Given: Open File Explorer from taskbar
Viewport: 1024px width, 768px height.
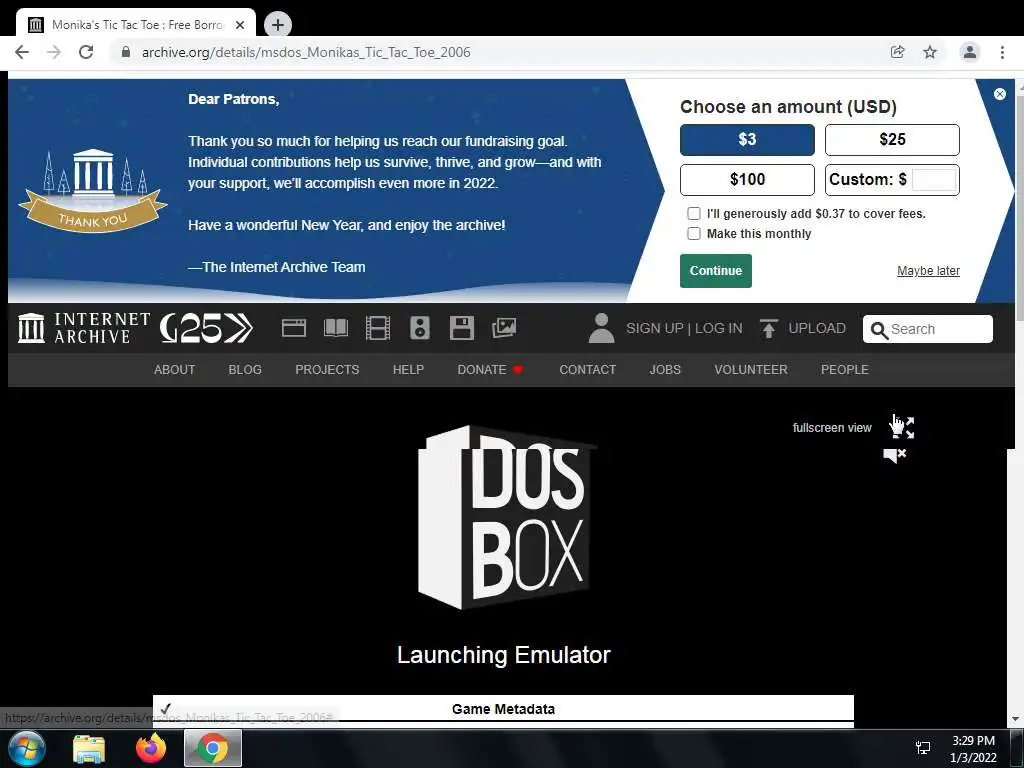Looking at the screenshot, I should tap(89, 749).
